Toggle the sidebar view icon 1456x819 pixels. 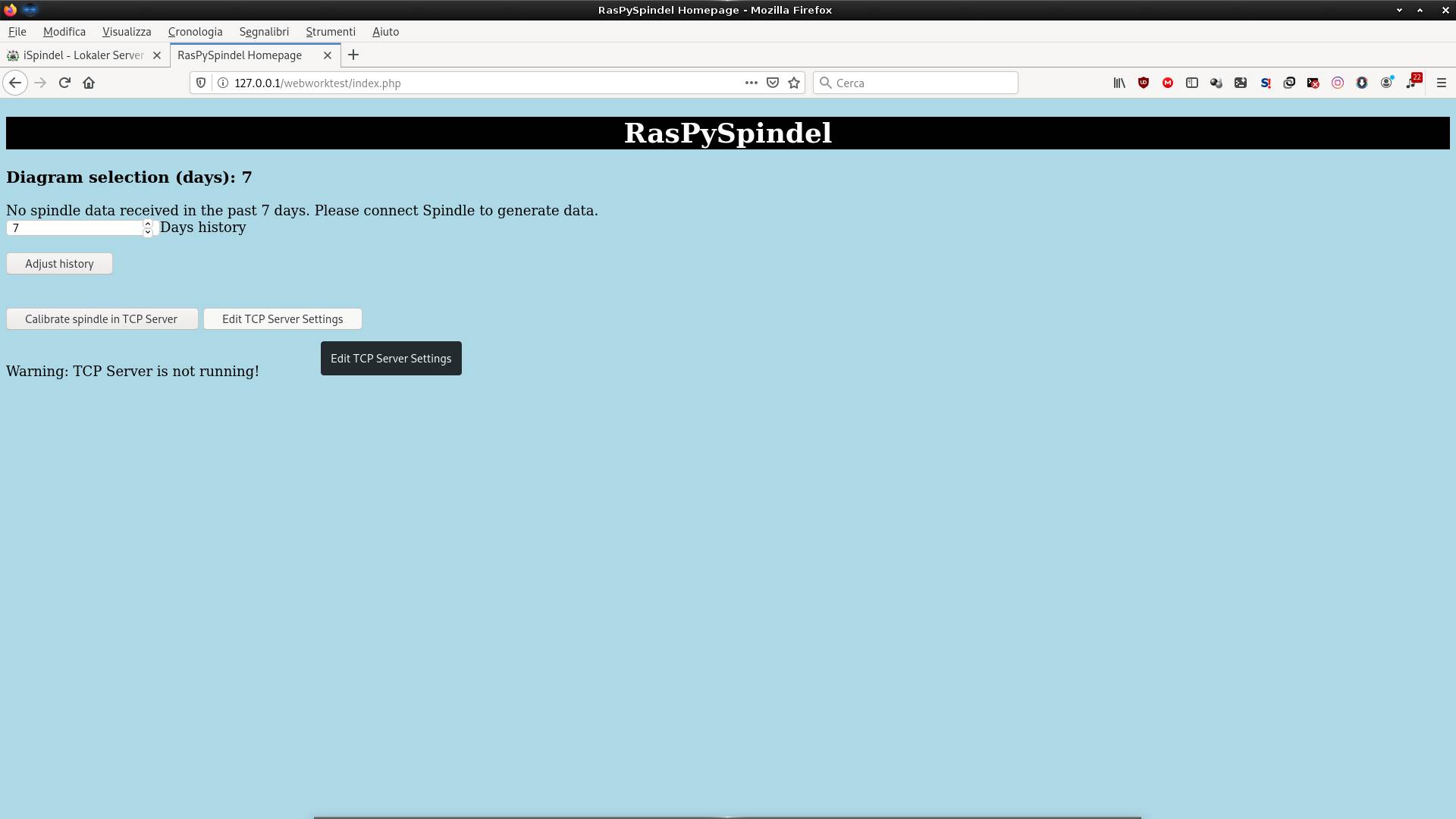click(x=1192, y=83)
